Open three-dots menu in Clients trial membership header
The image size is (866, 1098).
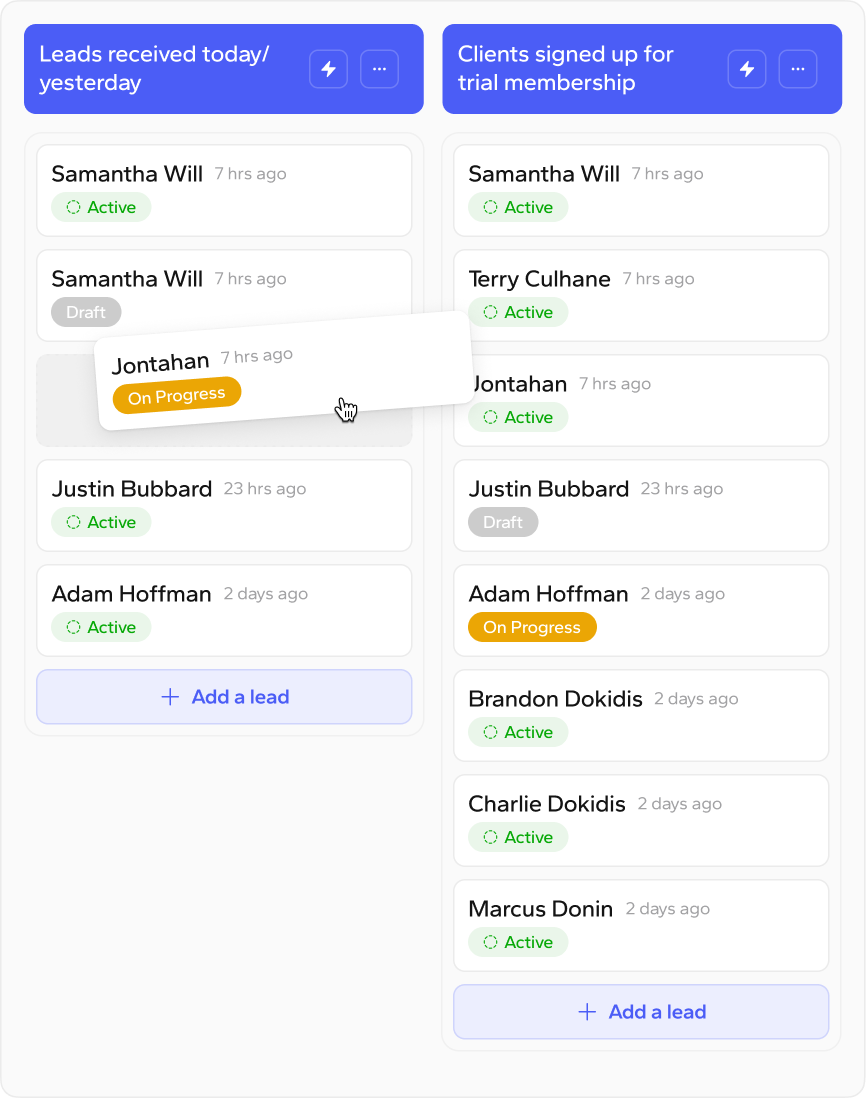(x=798, y=69)
